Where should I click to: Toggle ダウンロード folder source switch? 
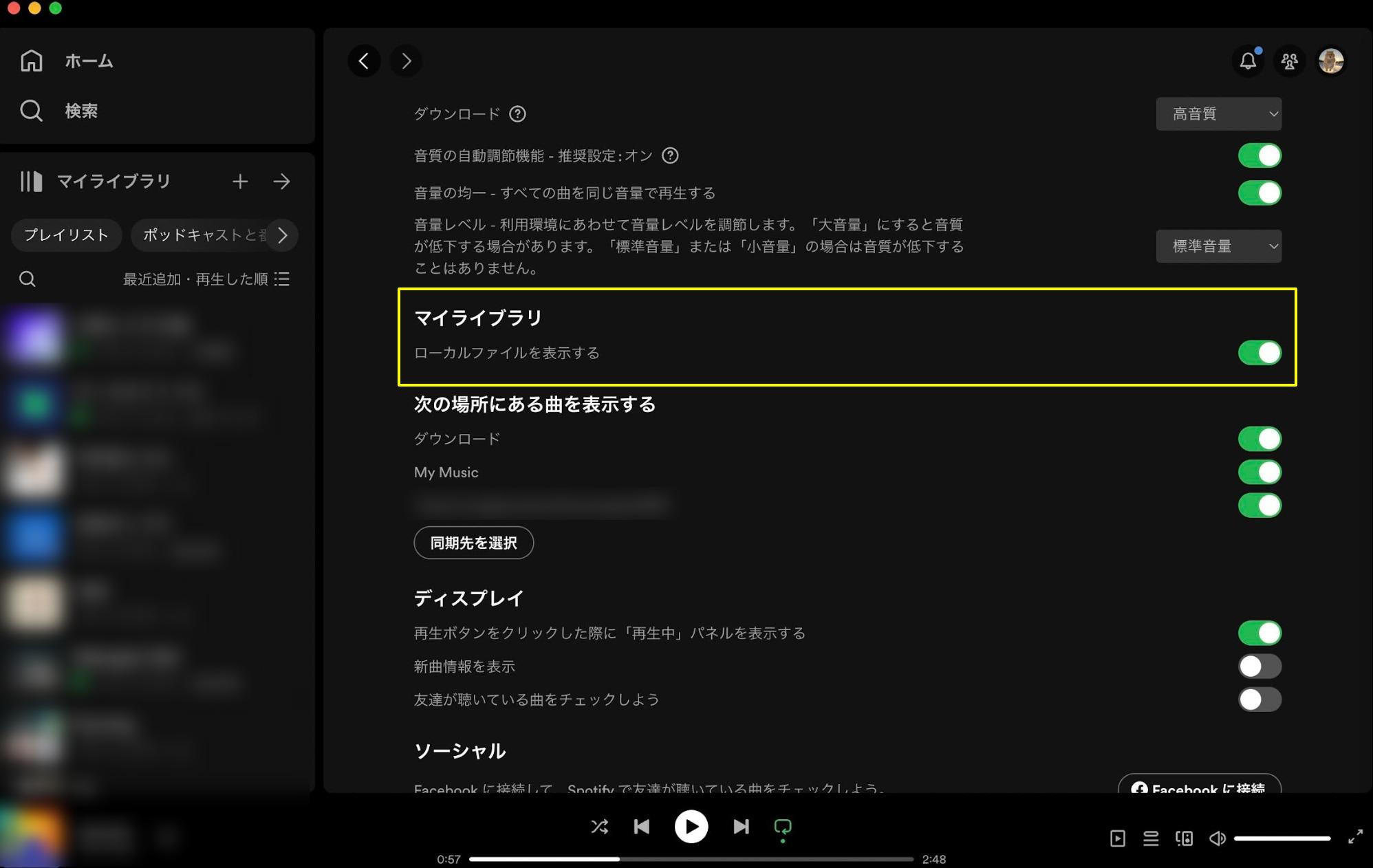1260,439
